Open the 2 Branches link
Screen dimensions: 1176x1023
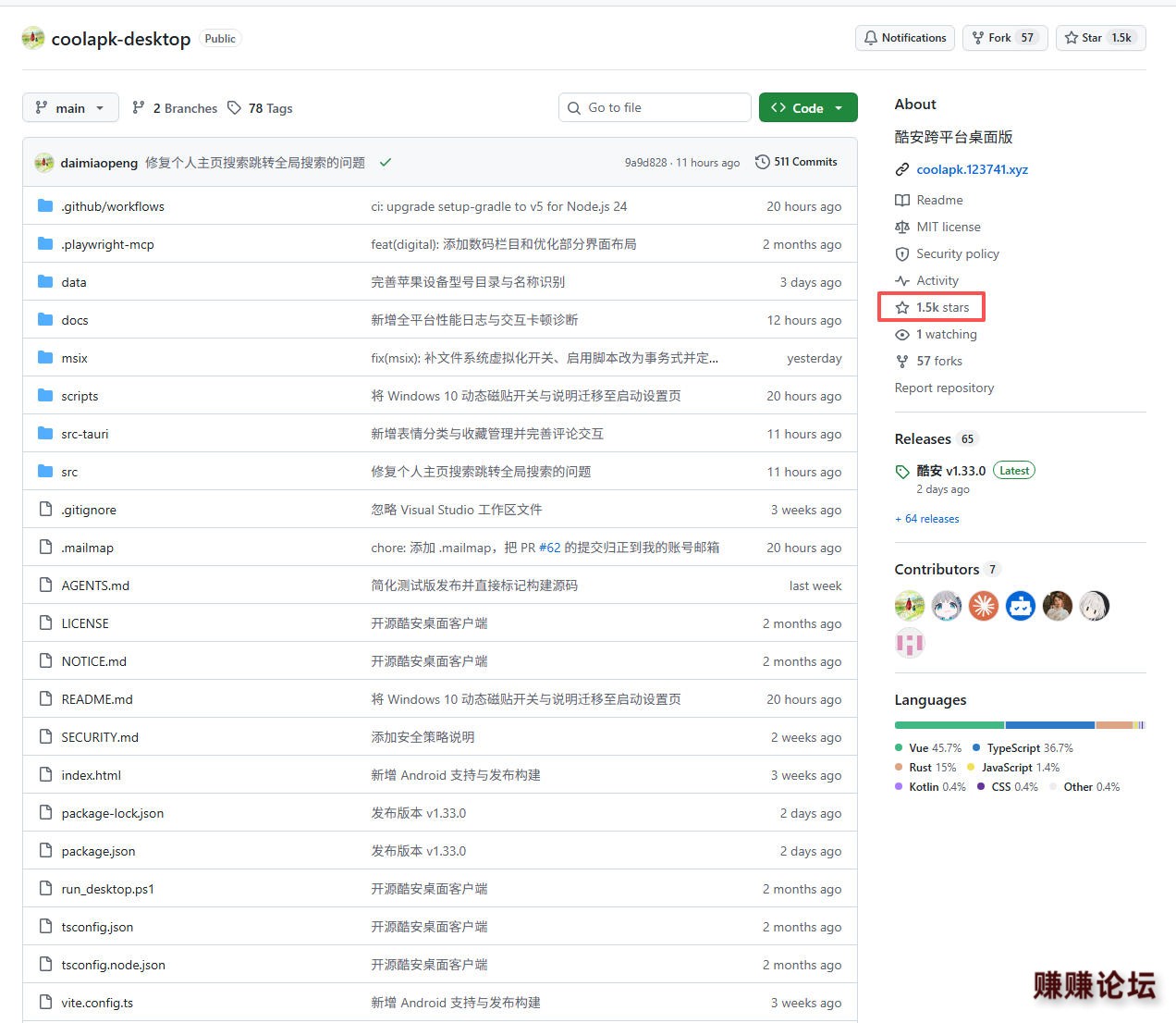(x=175, y=108)
